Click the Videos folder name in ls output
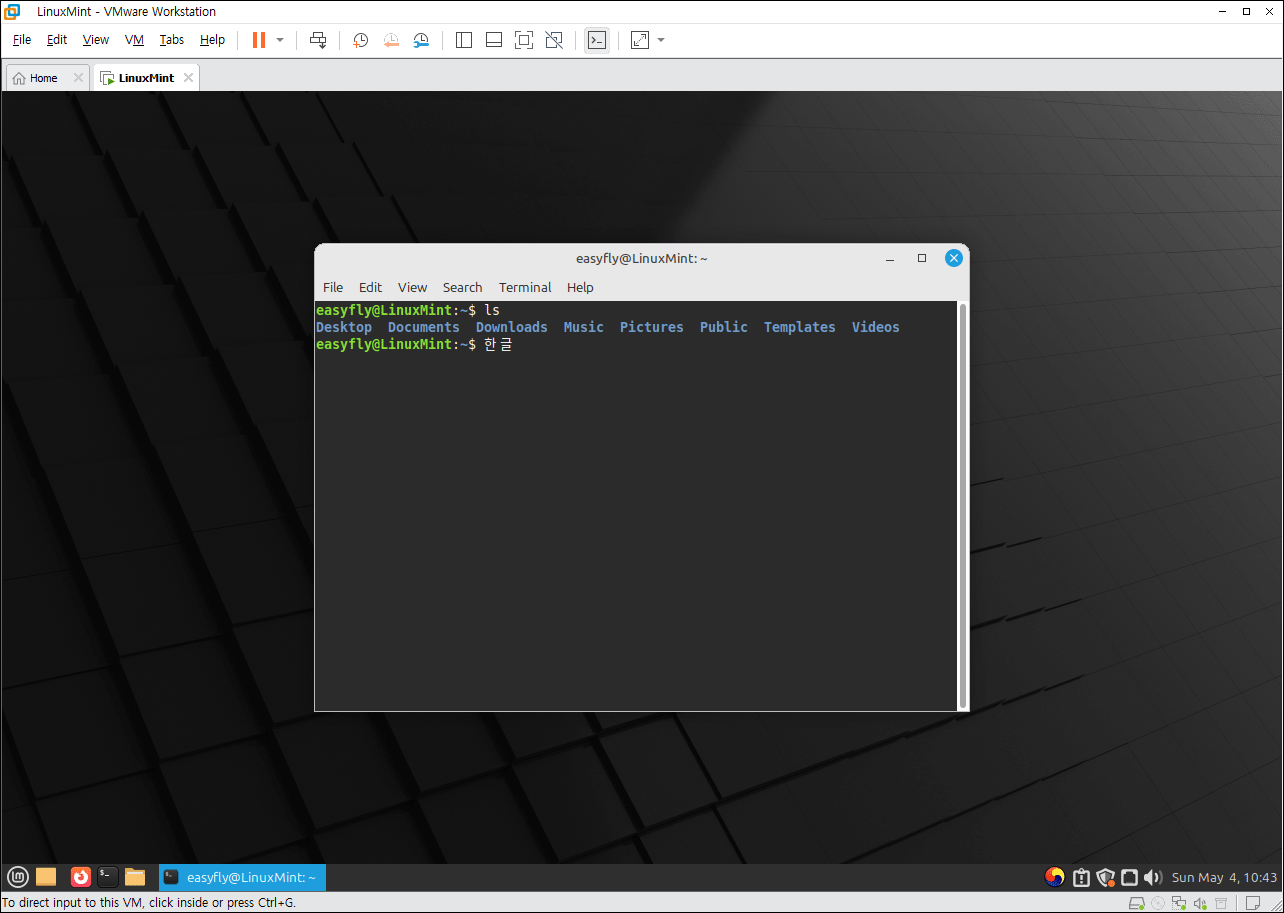The height and width of the screenshot is (913, 1284). point(876,327)
